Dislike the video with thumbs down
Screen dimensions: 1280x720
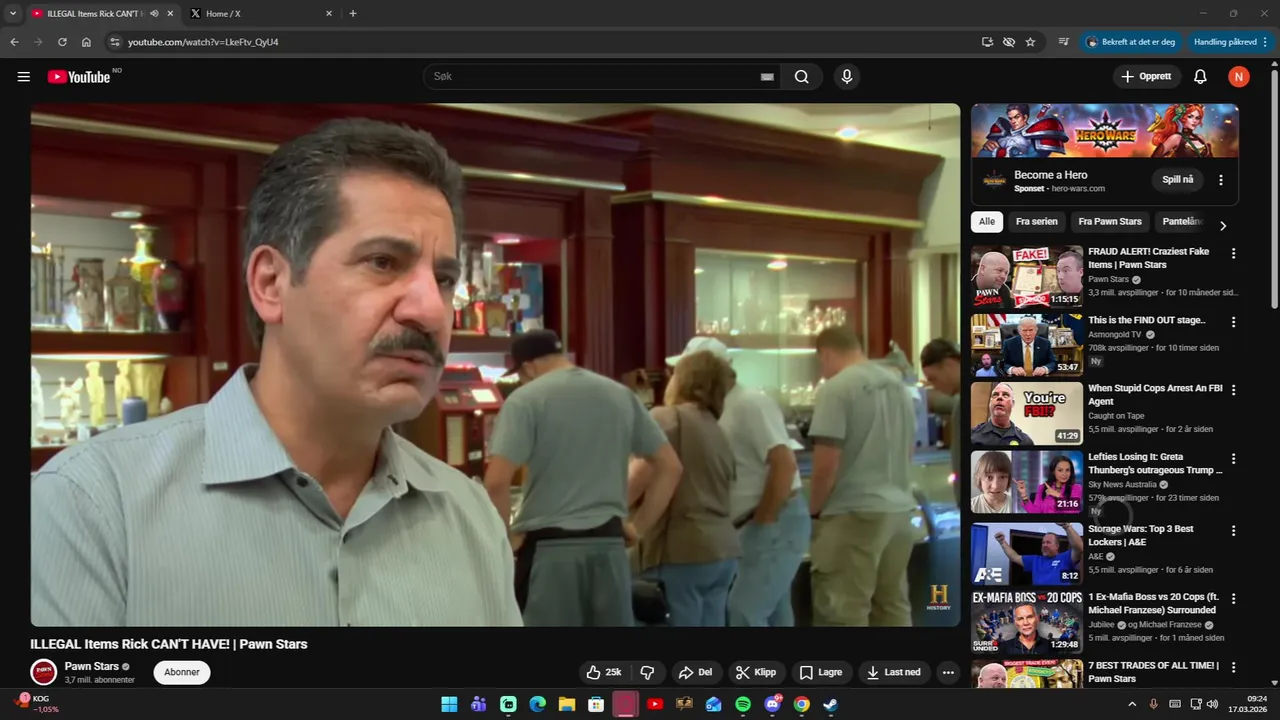click(x=647, y=672)
